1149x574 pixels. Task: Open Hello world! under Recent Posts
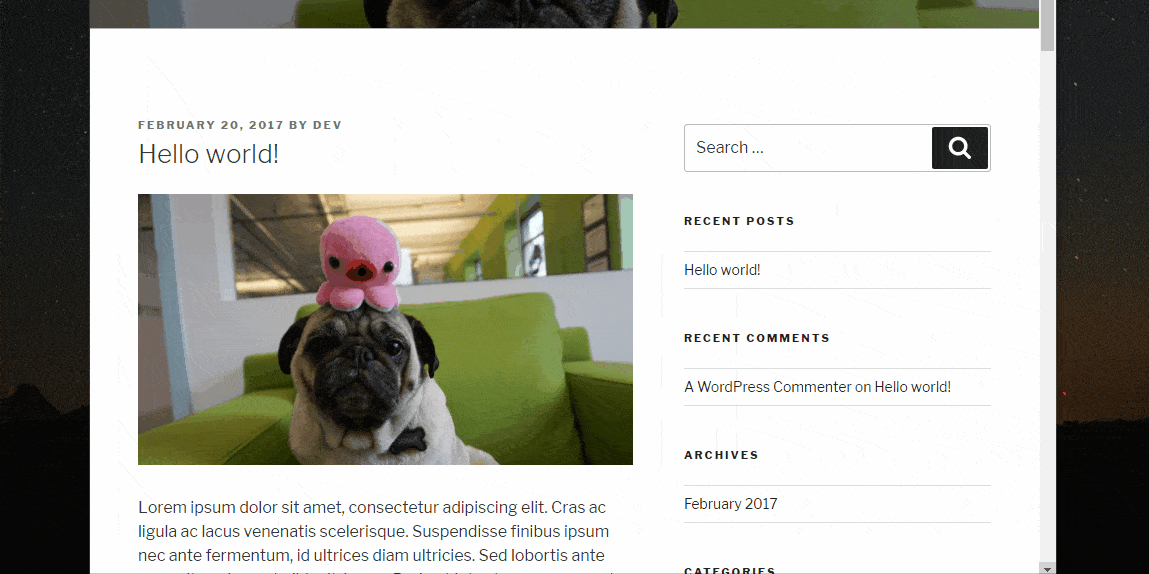[722, 270]
